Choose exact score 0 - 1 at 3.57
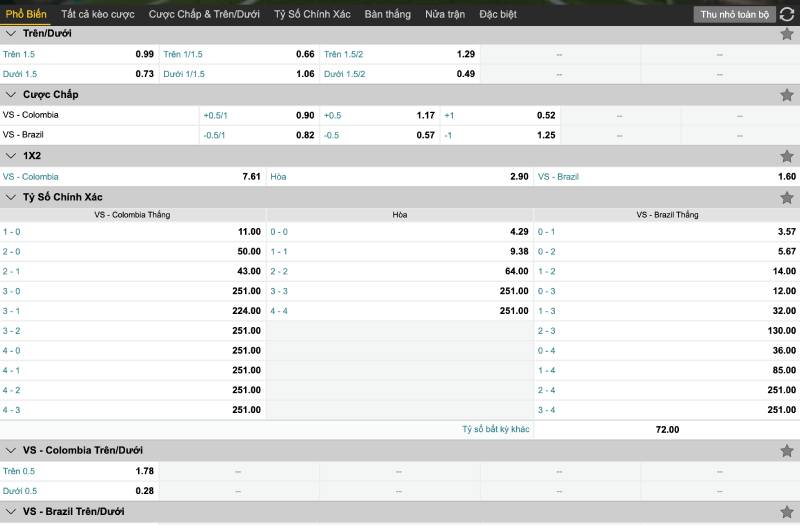 click(x=785, y=231)
